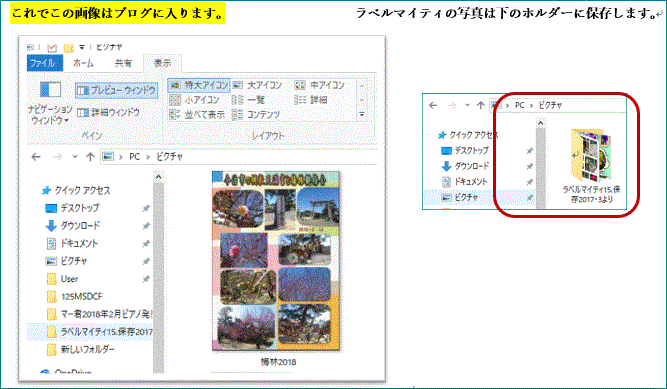Unpin ドキュメント via its pin icon, left window
The image size is (667, 389).
coord(146,243)
